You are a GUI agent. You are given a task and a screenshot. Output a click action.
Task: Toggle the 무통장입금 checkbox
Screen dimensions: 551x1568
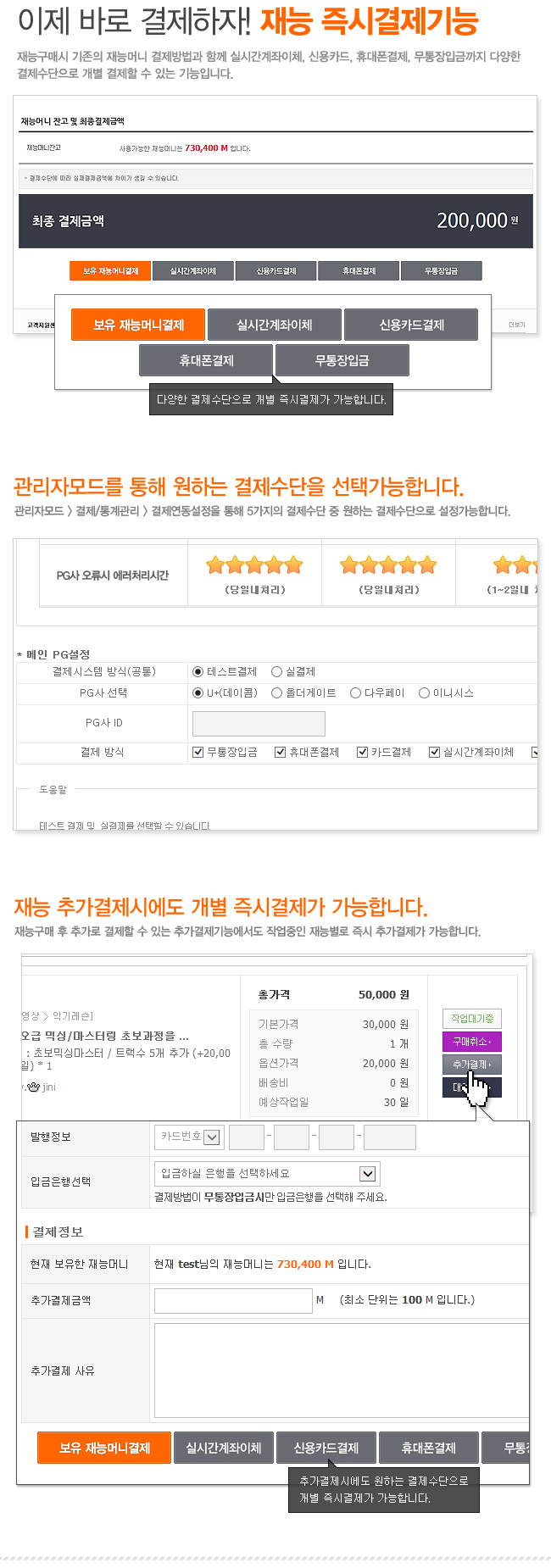[x=198, y=752]
